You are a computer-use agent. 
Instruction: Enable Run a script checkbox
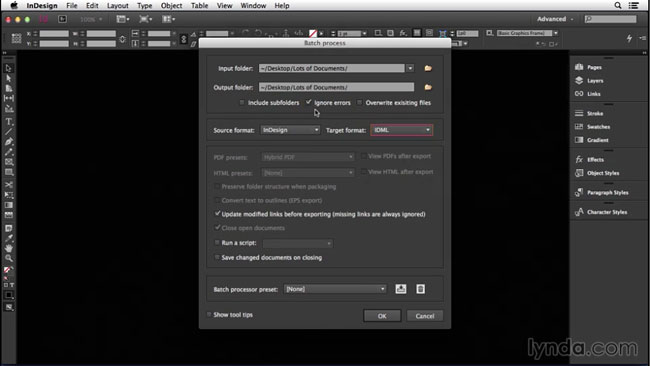(217, 242)
